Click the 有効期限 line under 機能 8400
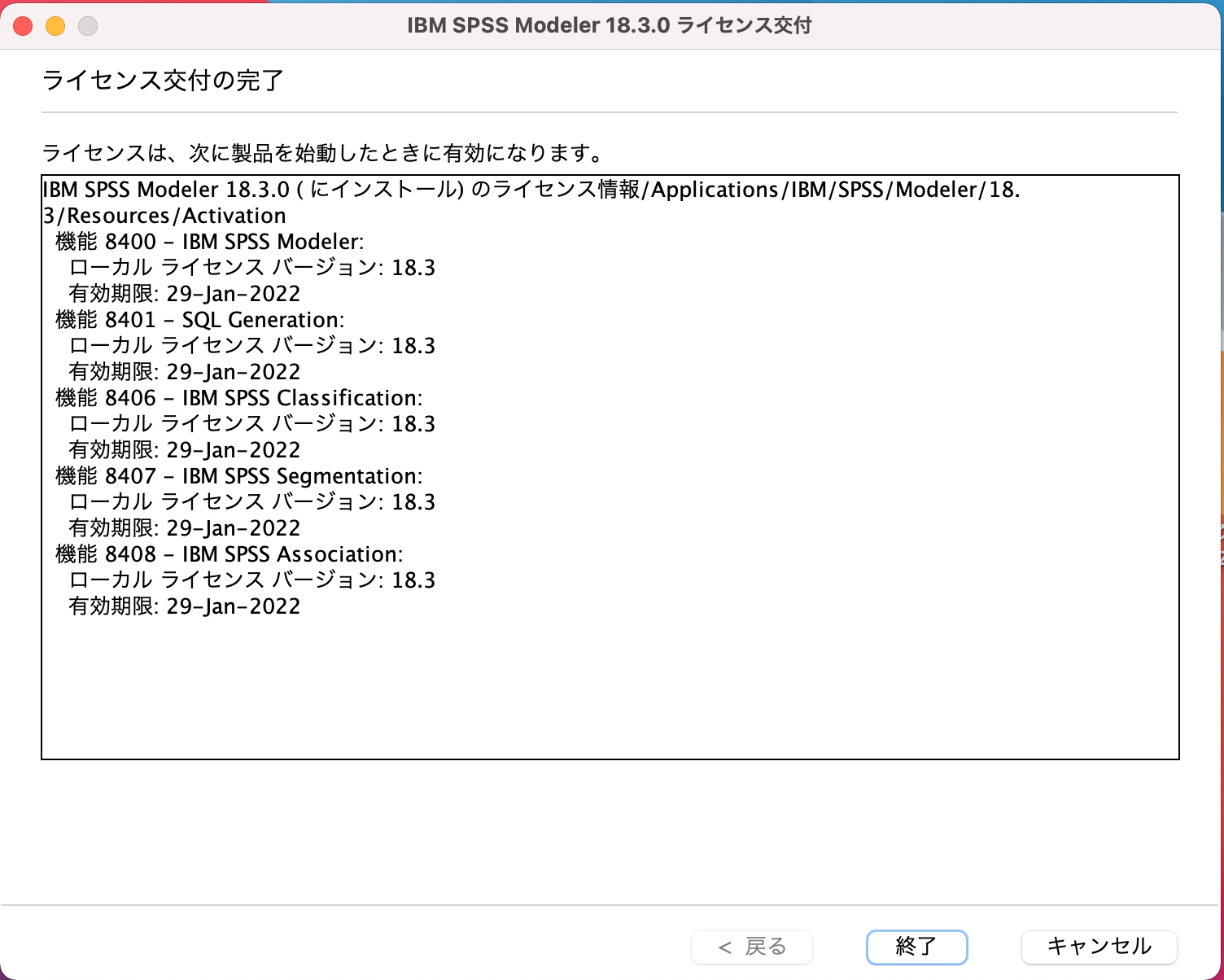Viewport: 1224px width, 980px height. 185,294
